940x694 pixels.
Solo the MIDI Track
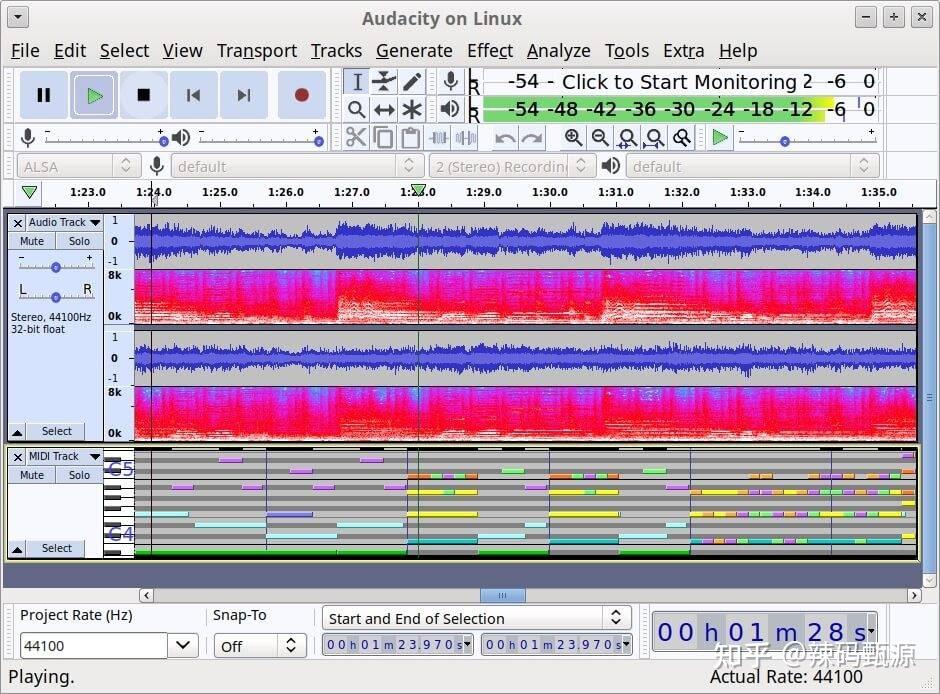click(79, 475)
